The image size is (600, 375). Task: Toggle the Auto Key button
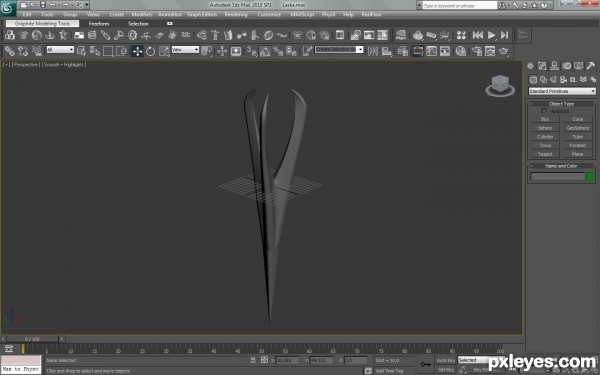coord(445,360)
